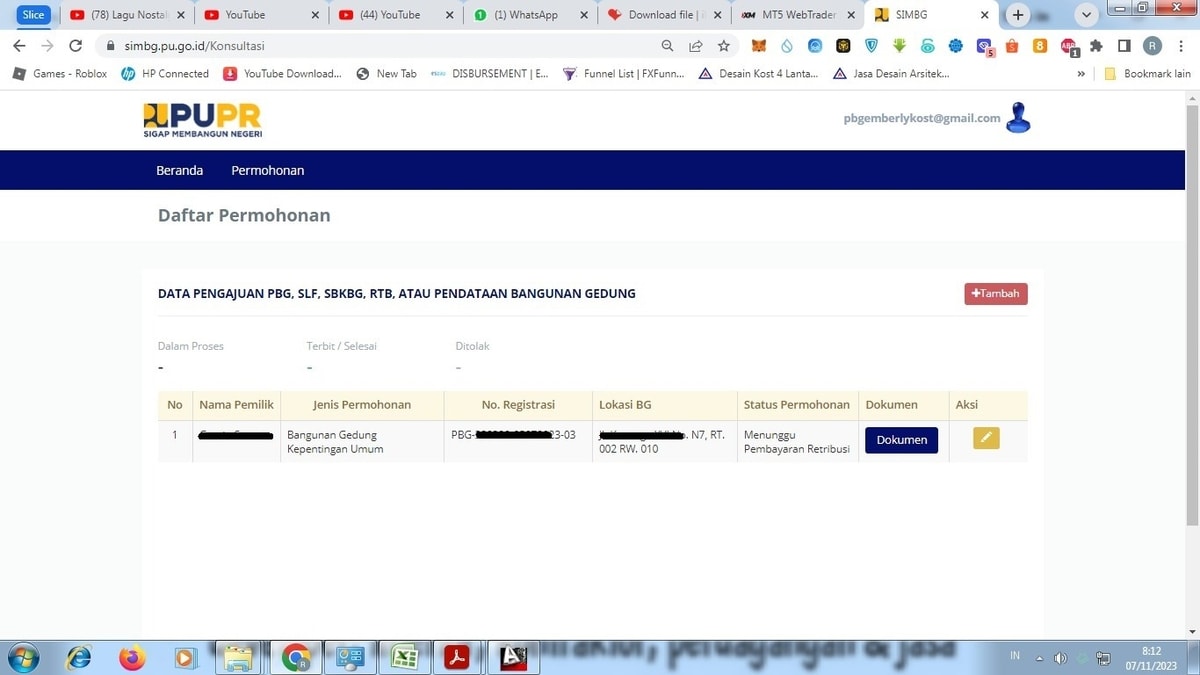Reload the page
Screen dimensions: 1200x675
75,46
